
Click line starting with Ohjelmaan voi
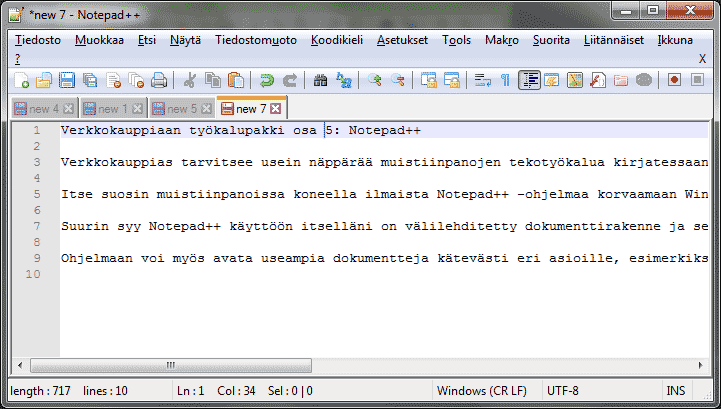[x=384, y=258]
